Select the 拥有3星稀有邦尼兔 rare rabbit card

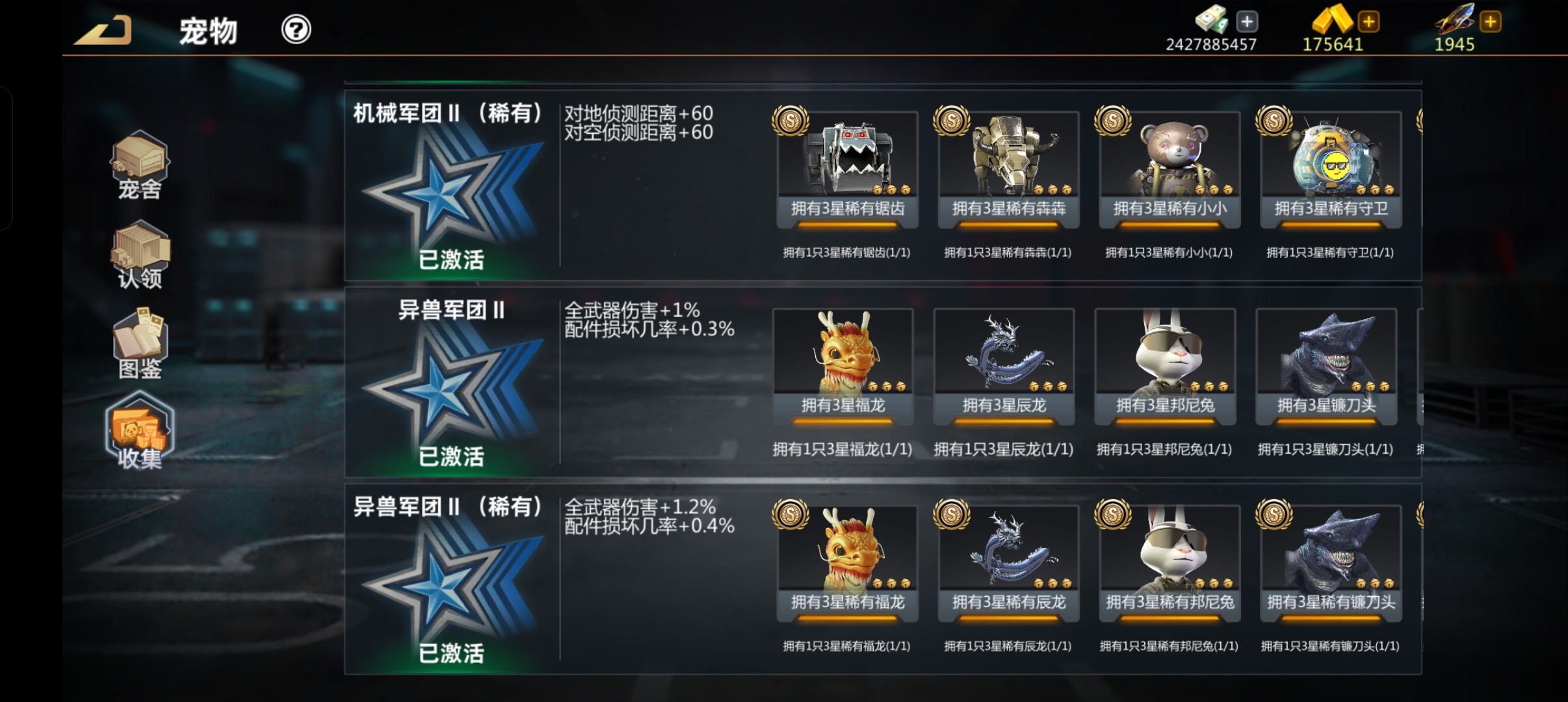click(x=1169, y=564)
